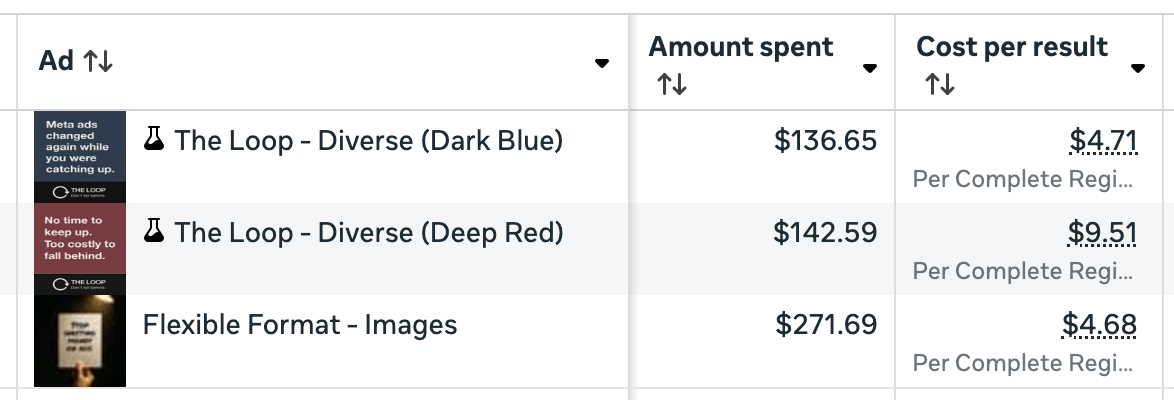Open the Flexible Format ad thumbnail
Image resolution: width=1174 pixels, height=400 pixels.
80,341
